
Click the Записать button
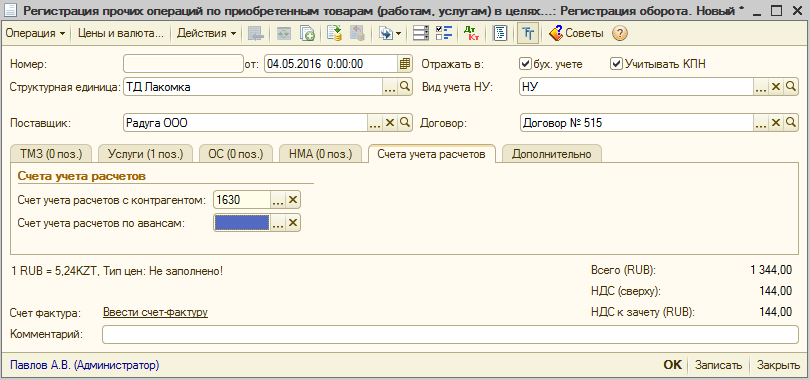point(719,365)
